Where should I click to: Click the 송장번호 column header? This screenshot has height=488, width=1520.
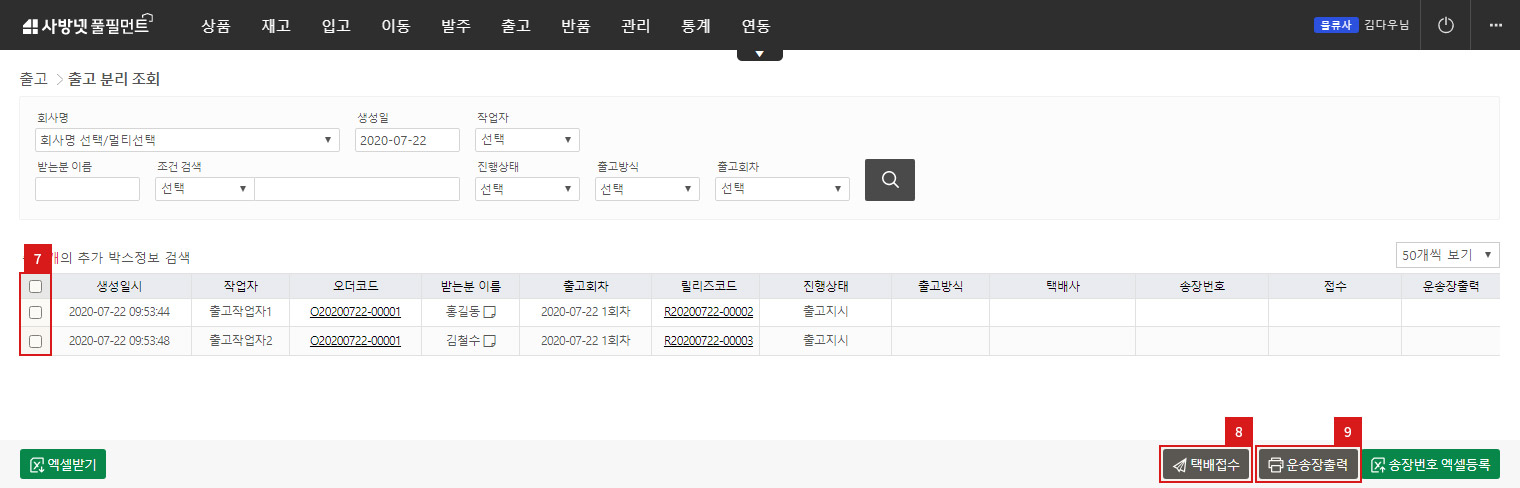pos(1201,286)
